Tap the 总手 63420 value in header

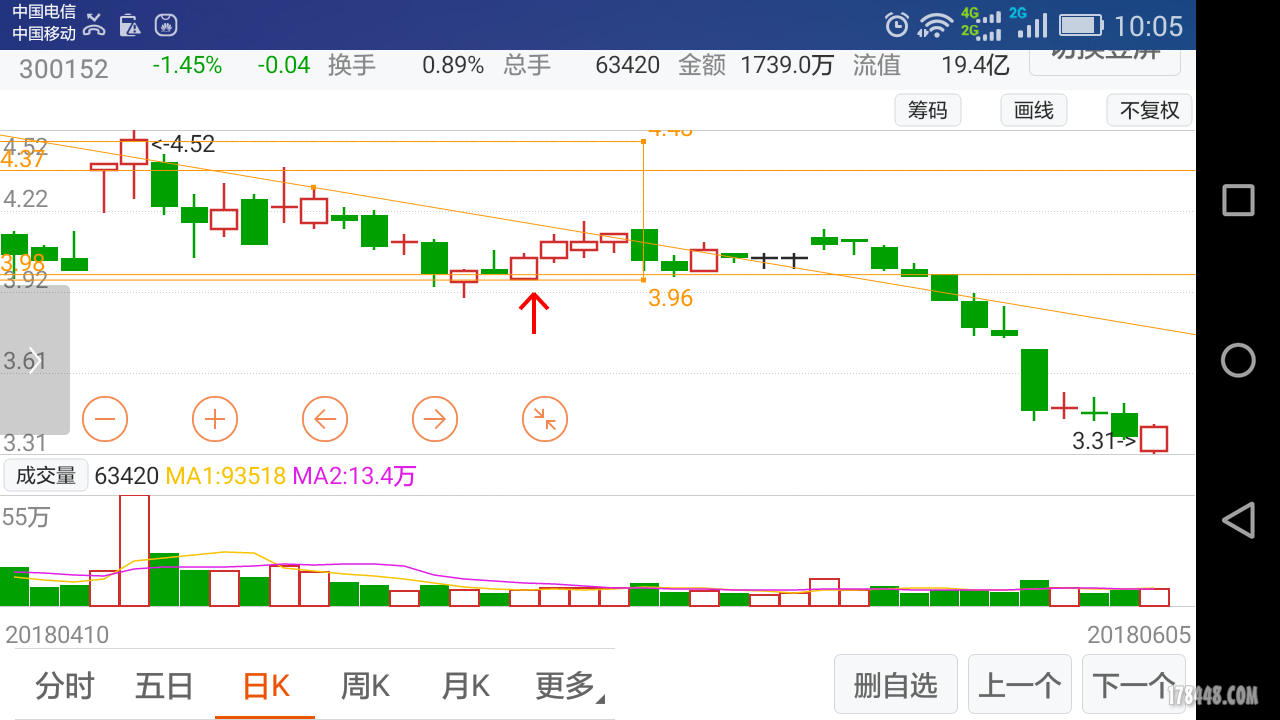(x=627, y=66)
